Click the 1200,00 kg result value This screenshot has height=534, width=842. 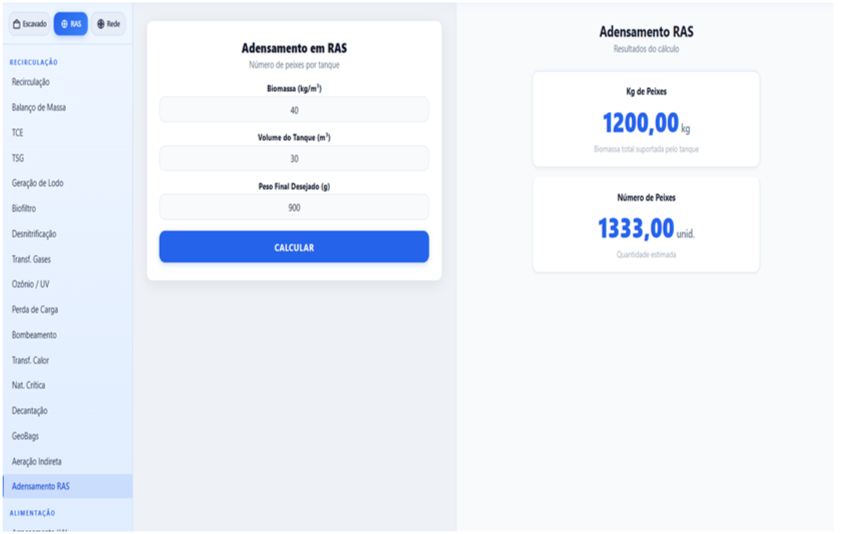point(646,123)
